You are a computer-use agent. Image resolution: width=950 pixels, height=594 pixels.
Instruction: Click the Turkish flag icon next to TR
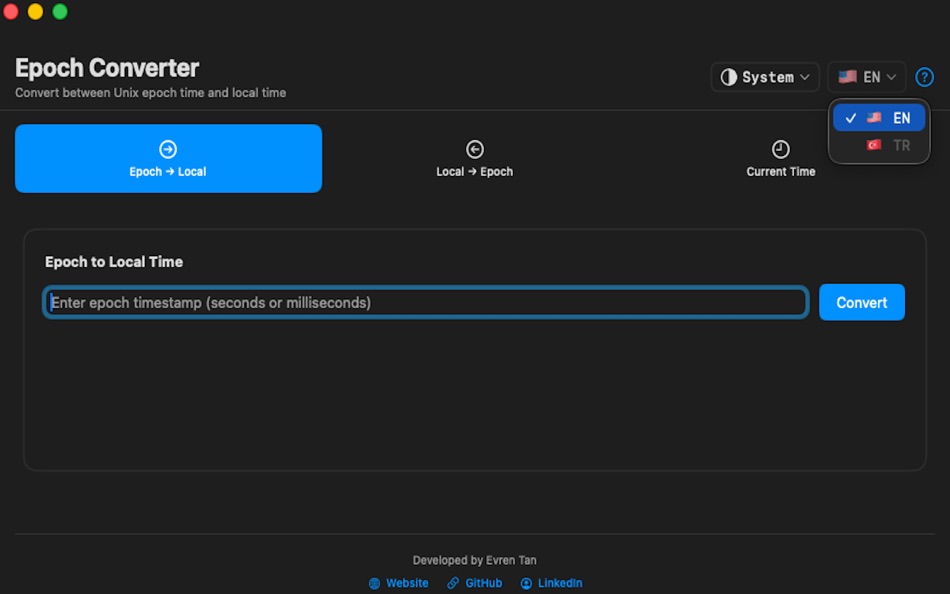pyautogui.click(x=874, y=144)
